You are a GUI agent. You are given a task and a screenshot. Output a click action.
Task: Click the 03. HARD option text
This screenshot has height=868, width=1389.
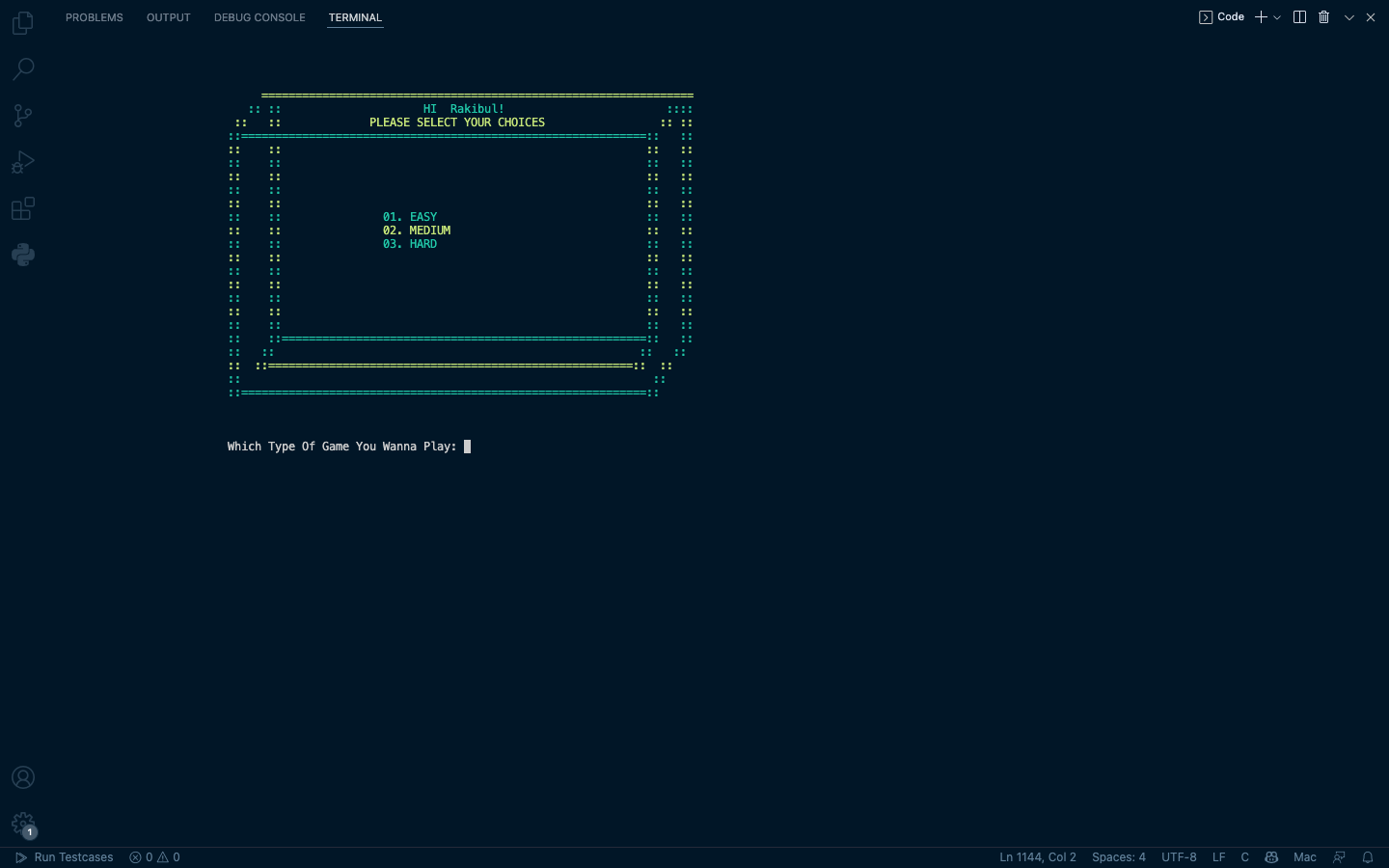coord(410,244)
